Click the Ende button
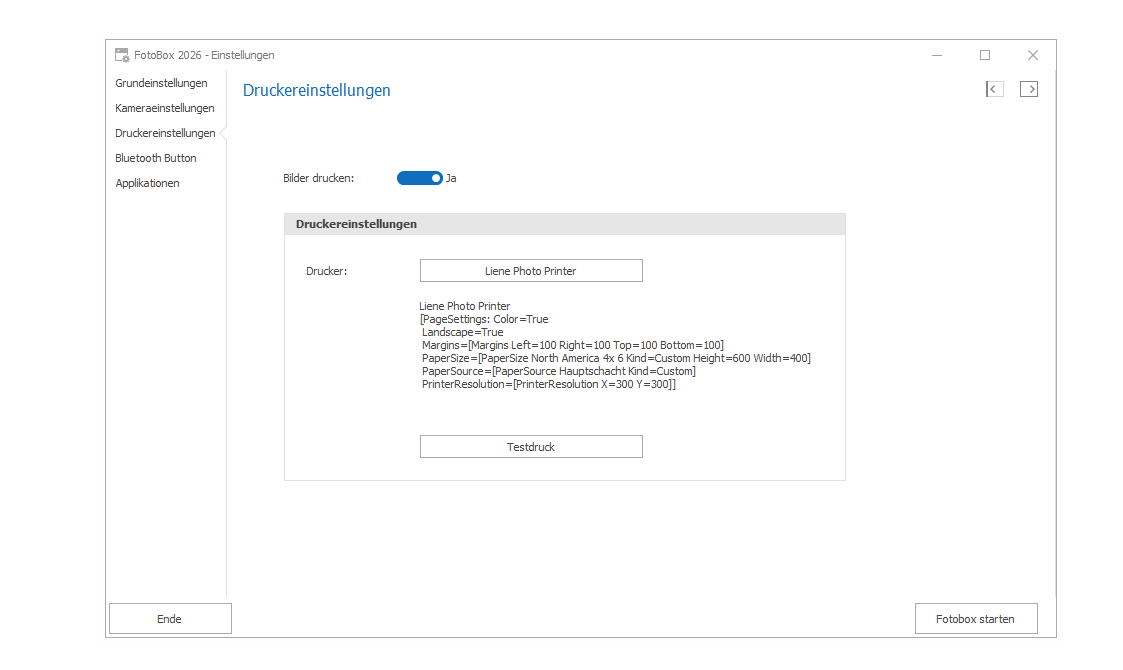This screenshot has height=670, width=1123. click(x=170, y=618)
